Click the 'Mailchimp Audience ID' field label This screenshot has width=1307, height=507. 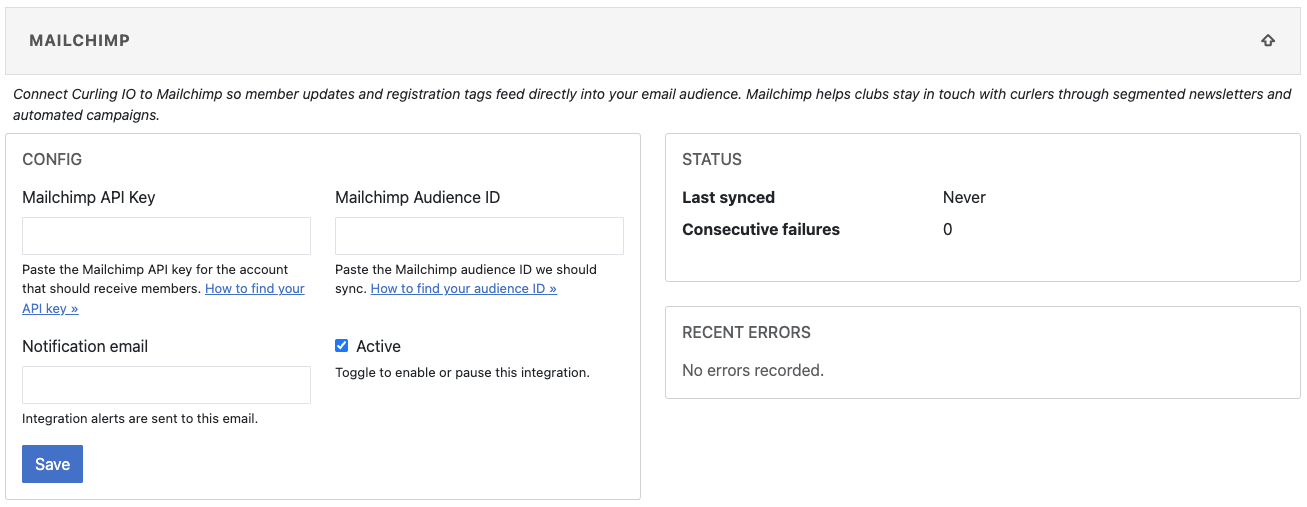[418, 197]
